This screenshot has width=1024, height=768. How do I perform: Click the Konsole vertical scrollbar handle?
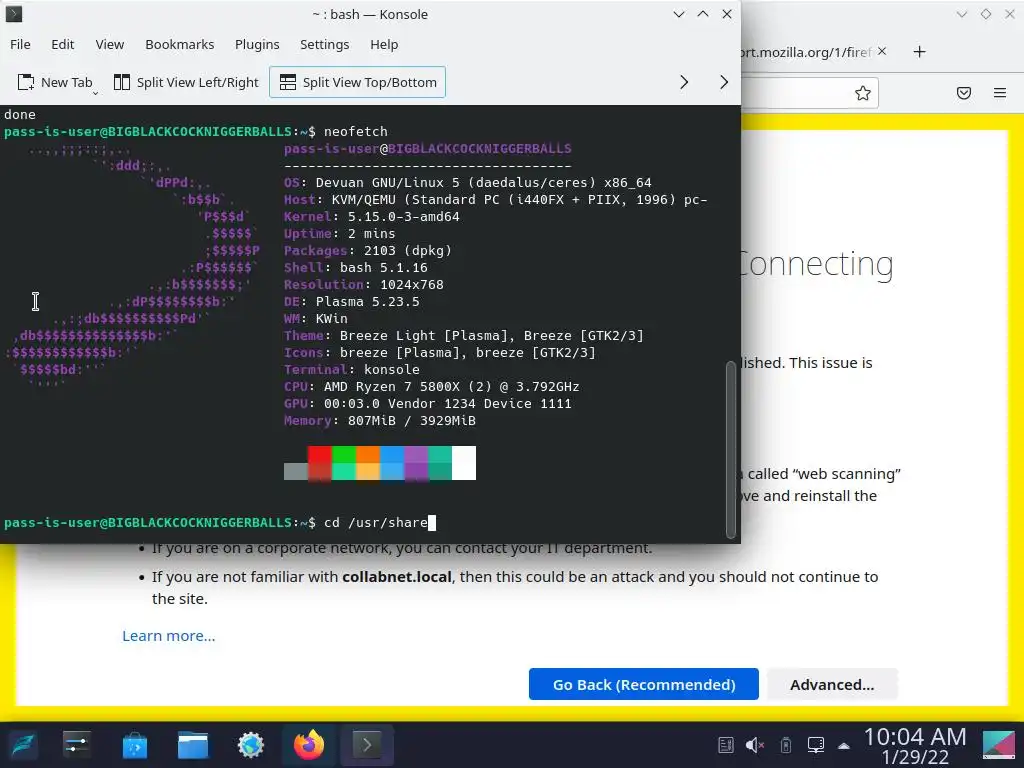(731, 449)
